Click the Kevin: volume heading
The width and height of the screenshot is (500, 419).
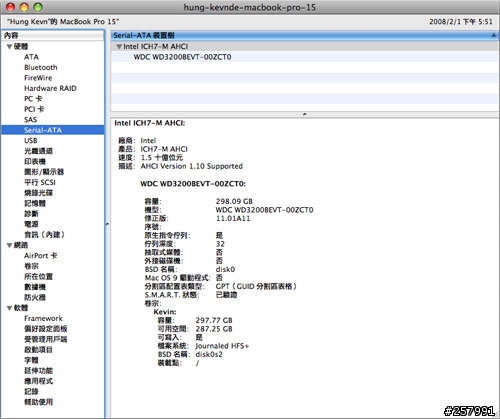point(165,312)
